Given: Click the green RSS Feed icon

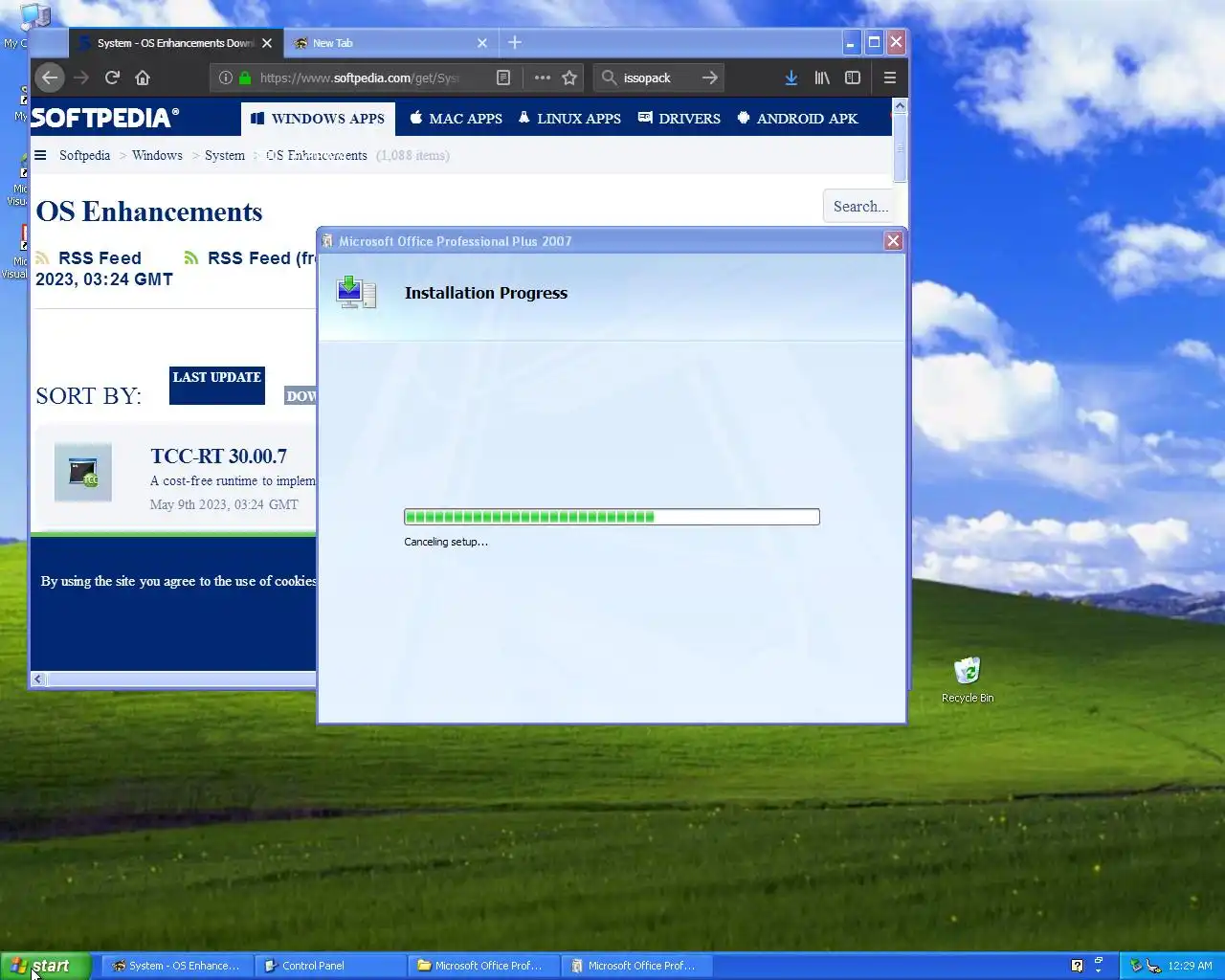Looking at the screenshot, I should (191, 258).
